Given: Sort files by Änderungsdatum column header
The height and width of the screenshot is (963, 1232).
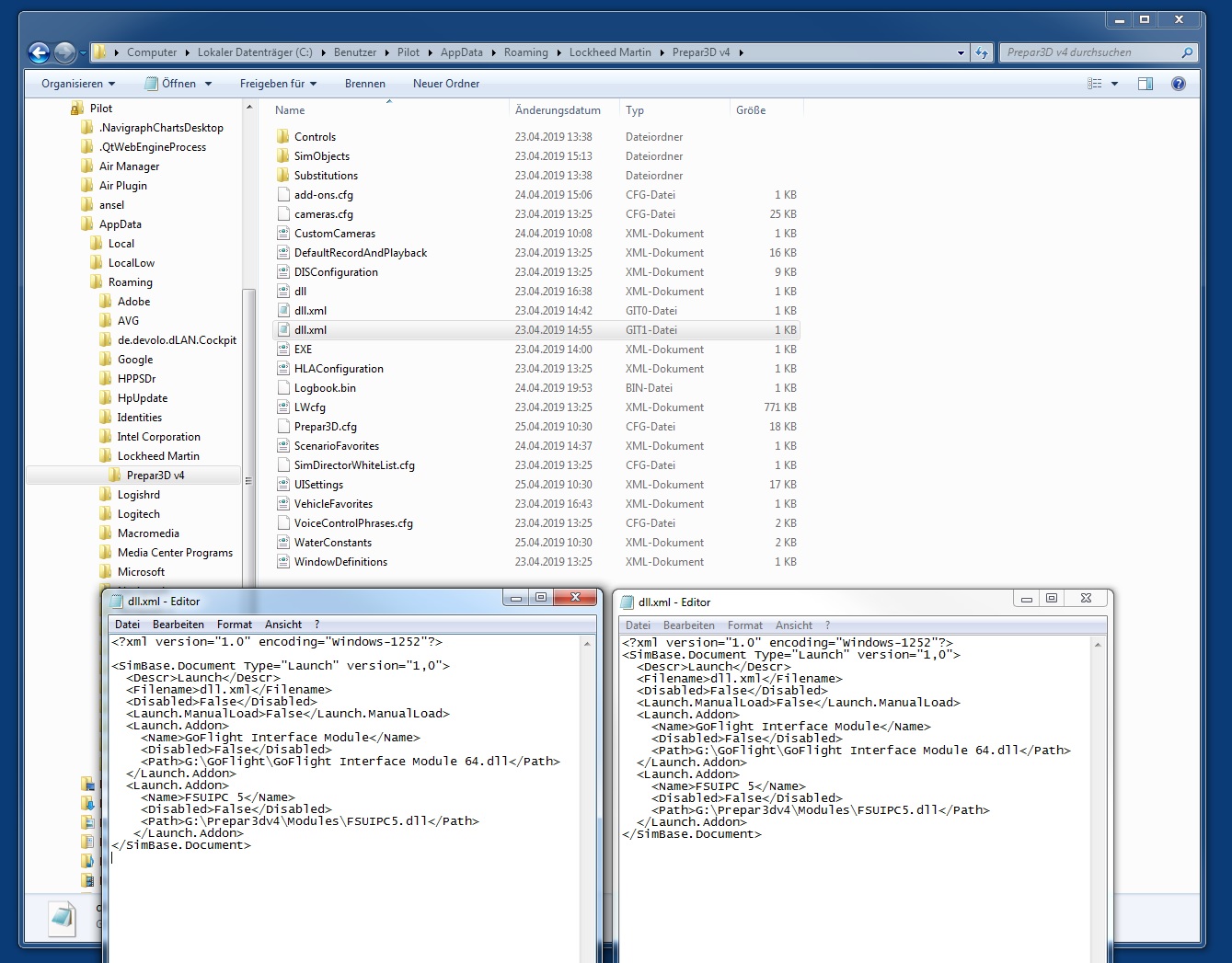Looking at the screenshot, I should coord(558,110).
